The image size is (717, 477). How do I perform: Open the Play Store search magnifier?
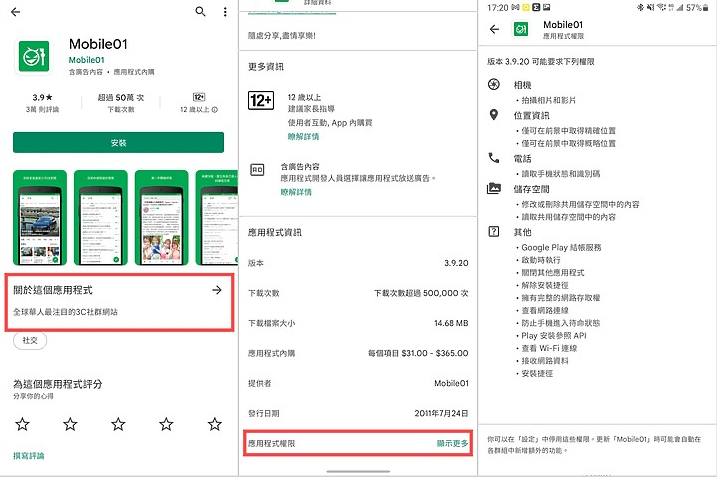(x=200, y=11)
